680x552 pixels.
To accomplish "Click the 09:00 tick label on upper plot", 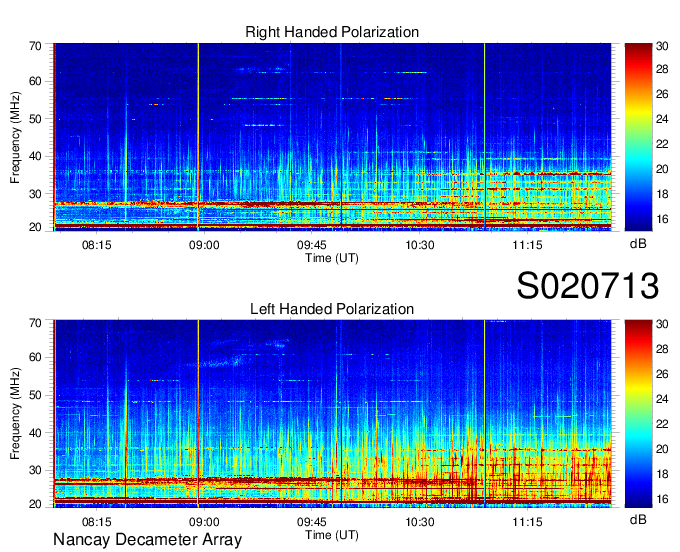I will coord(204,245).
